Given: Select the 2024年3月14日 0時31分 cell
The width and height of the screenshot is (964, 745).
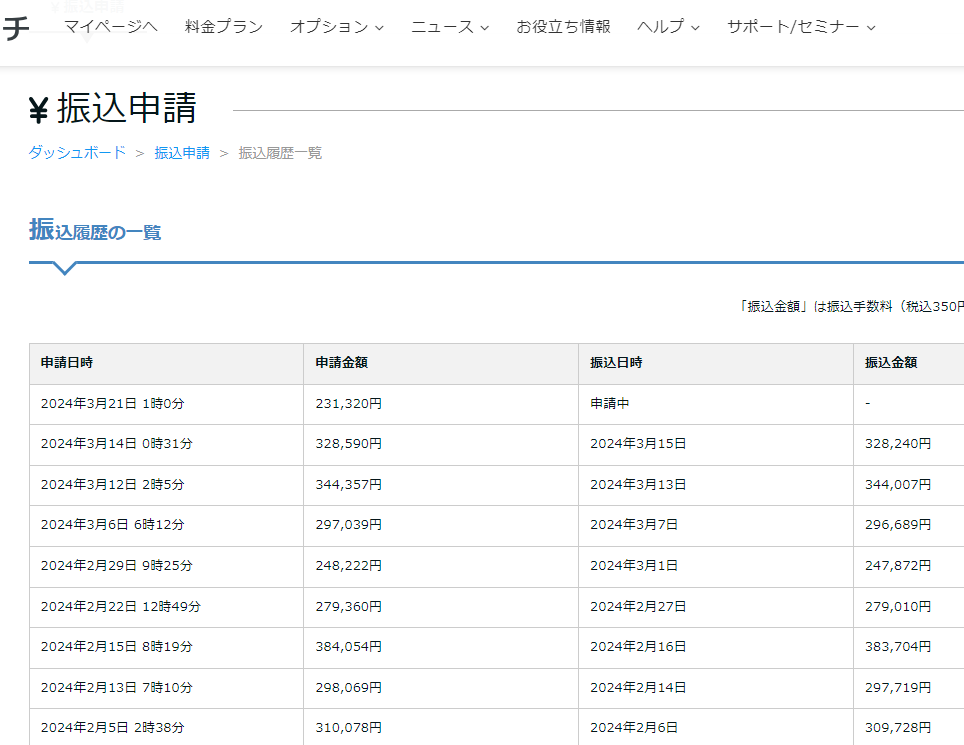Looking at the screenshot, I should click(x=167, y=444).
